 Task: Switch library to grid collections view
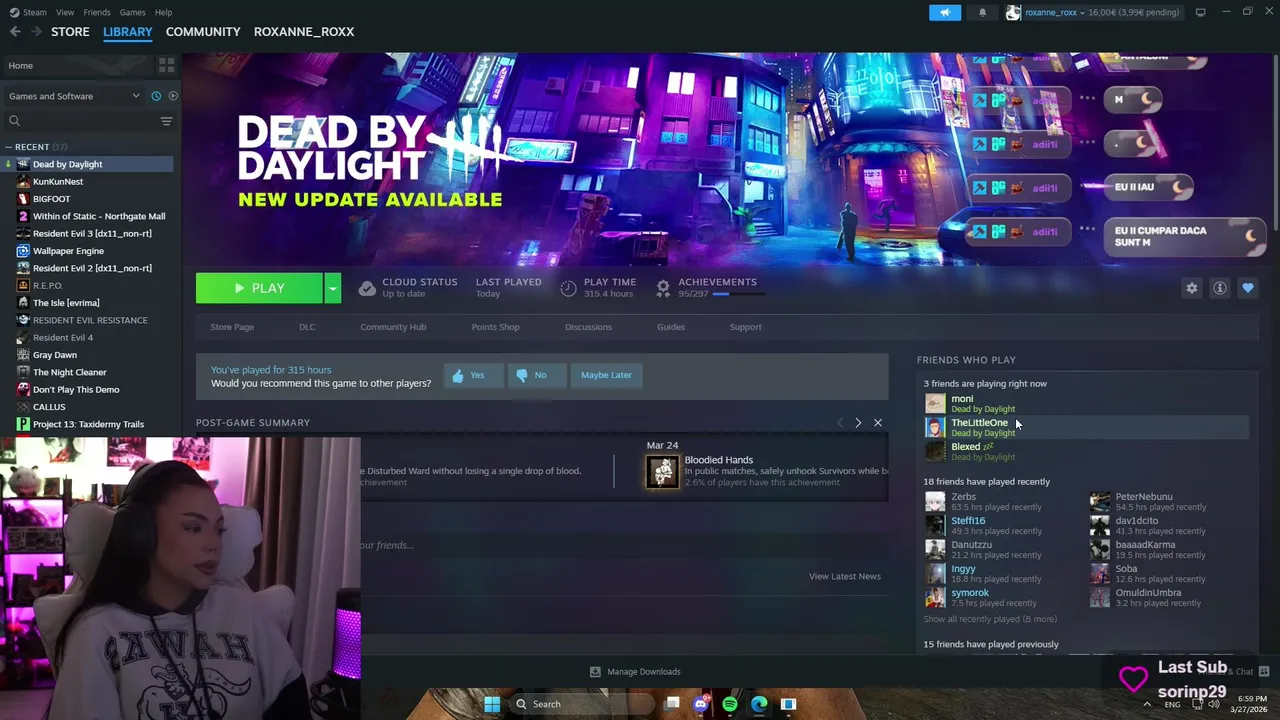(167, 65)
